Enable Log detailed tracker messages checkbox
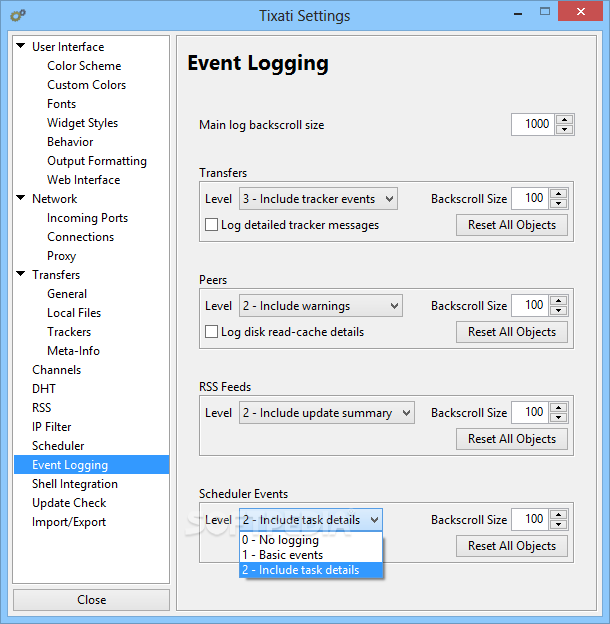The width and height of the screenshot is (610, 624). pyautogui.click(x=211, y=225)
